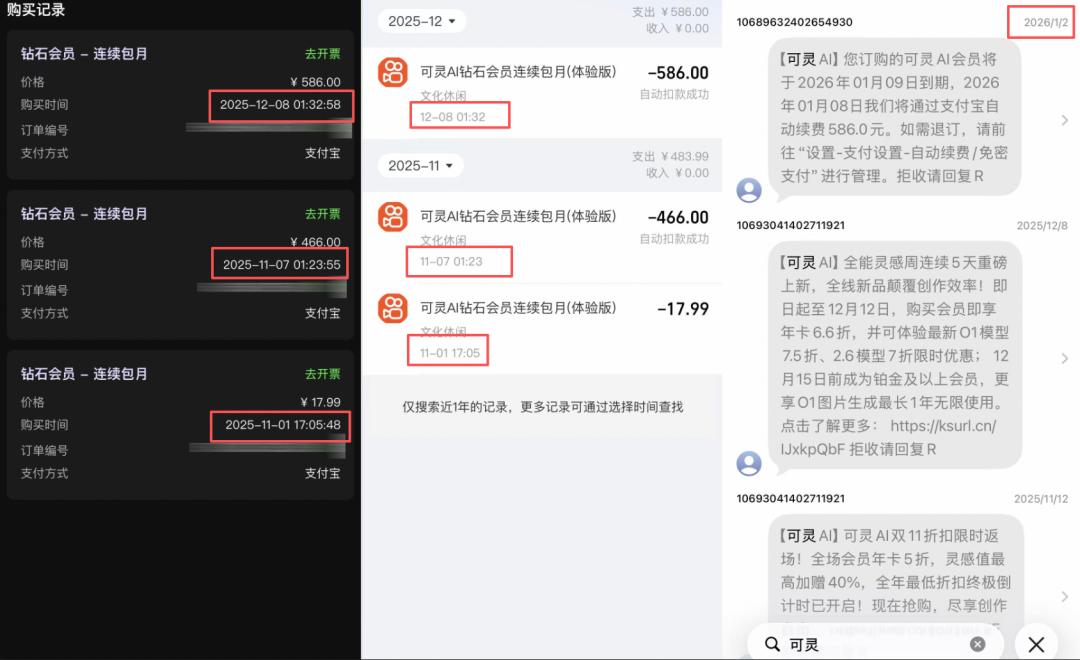Open the -17.99 Kling AI transaction icon
1080x660 pixels.
pos(393,309)
